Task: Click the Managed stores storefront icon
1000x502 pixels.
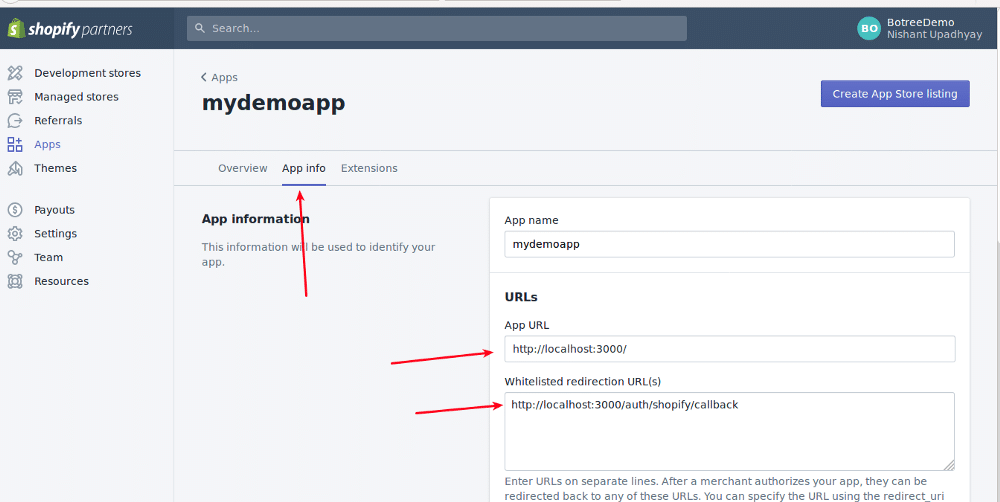Action: click(x=15, y=97)
